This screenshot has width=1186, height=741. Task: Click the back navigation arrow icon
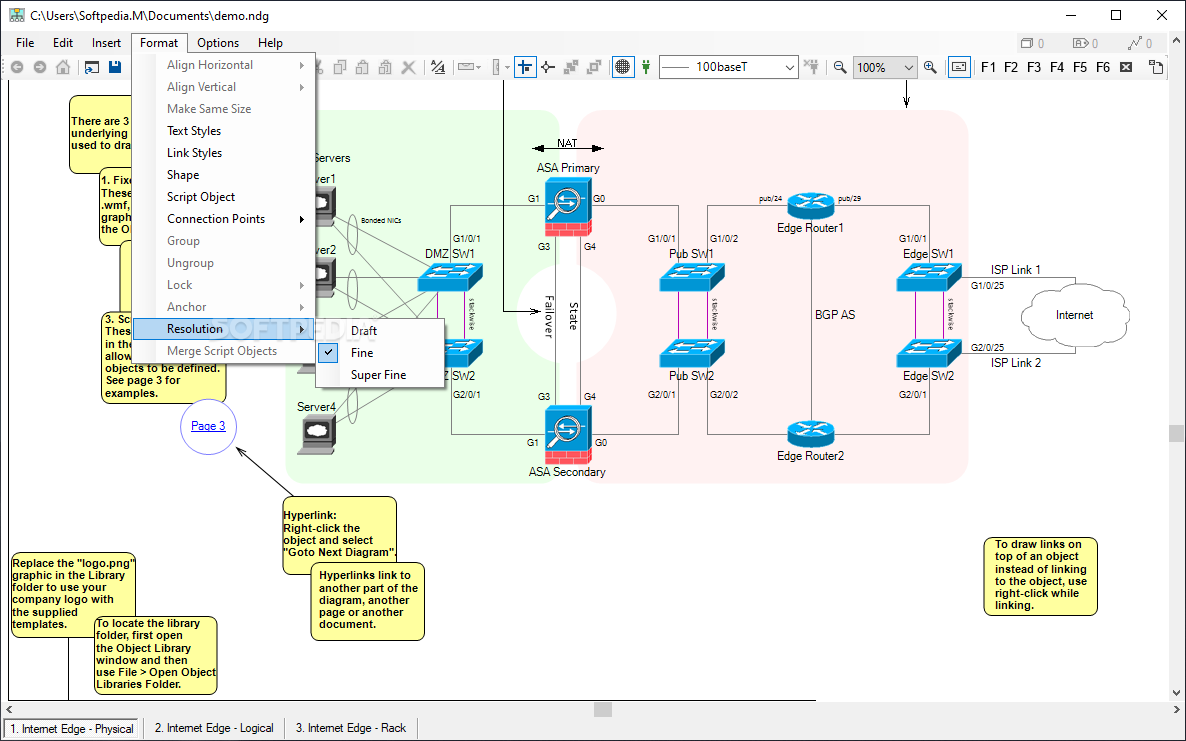click(x=17, y=67)
